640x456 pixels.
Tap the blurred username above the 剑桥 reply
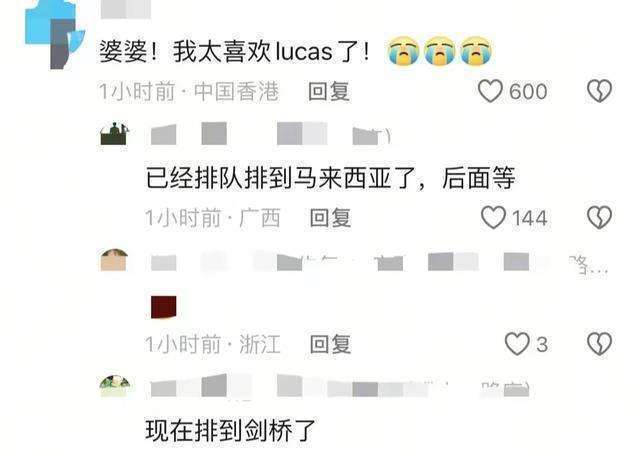tap(340, 386)
